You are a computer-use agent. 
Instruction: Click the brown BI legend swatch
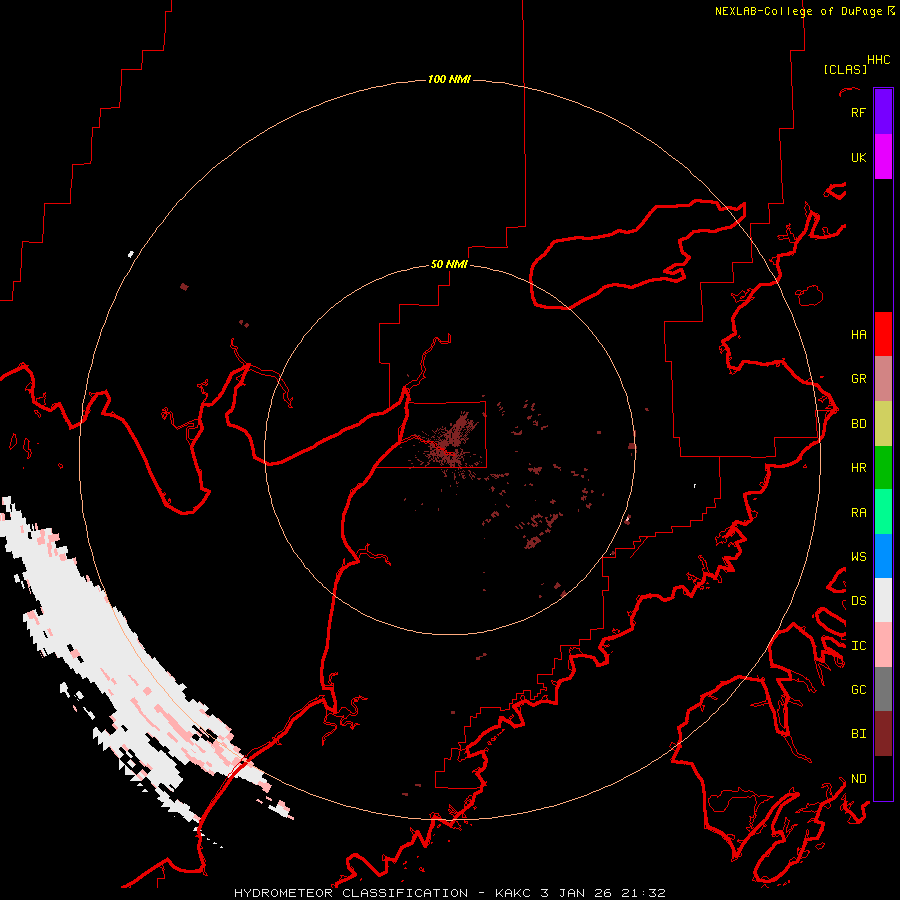click(883, 734)
